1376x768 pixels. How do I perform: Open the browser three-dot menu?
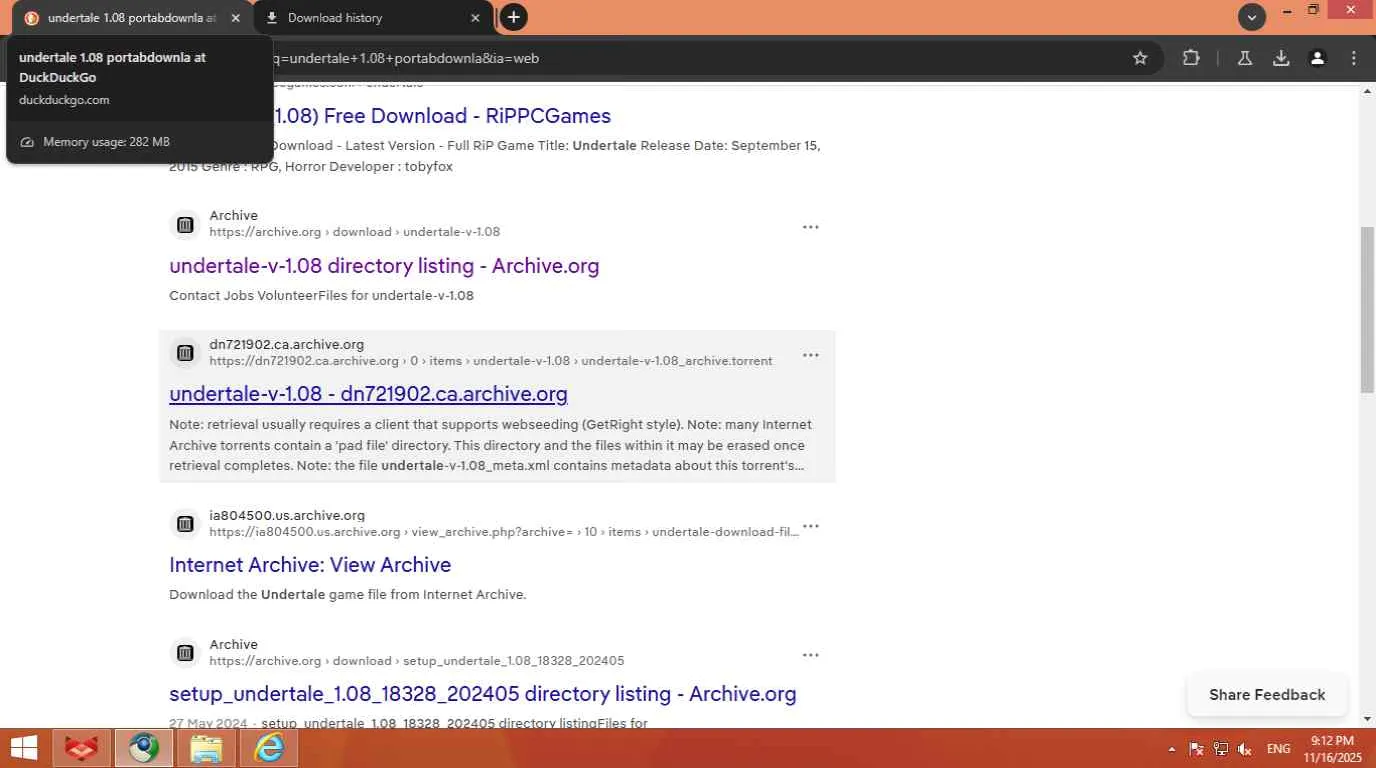pos(1354,58)
